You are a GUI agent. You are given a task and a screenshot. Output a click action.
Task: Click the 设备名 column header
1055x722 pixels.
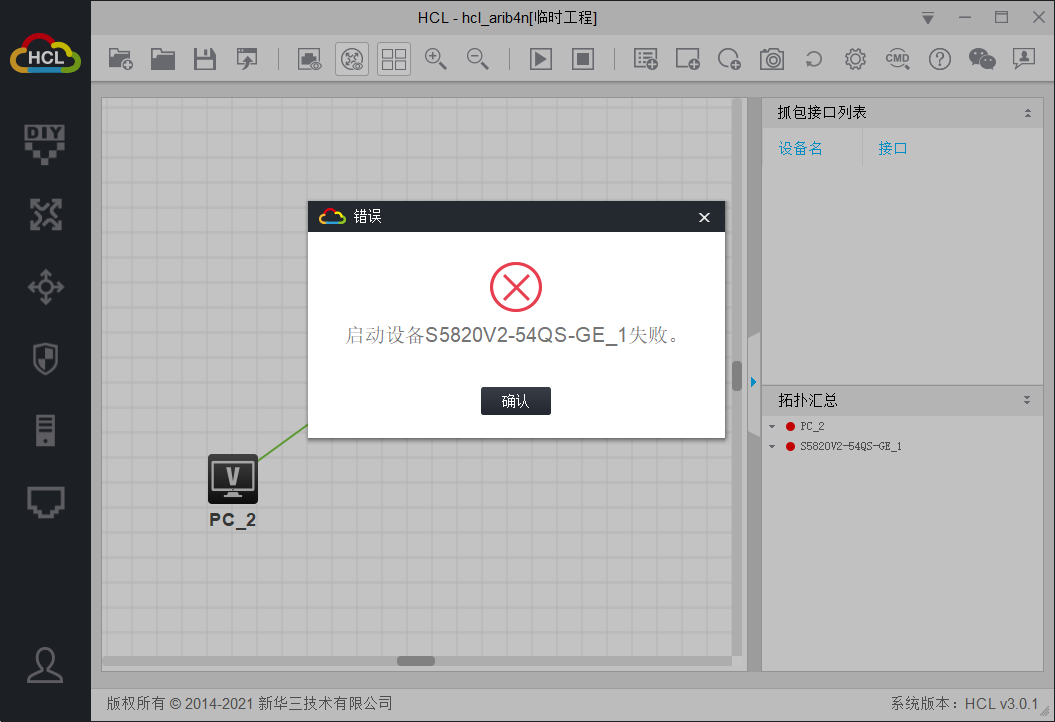[x=800, y=149]
